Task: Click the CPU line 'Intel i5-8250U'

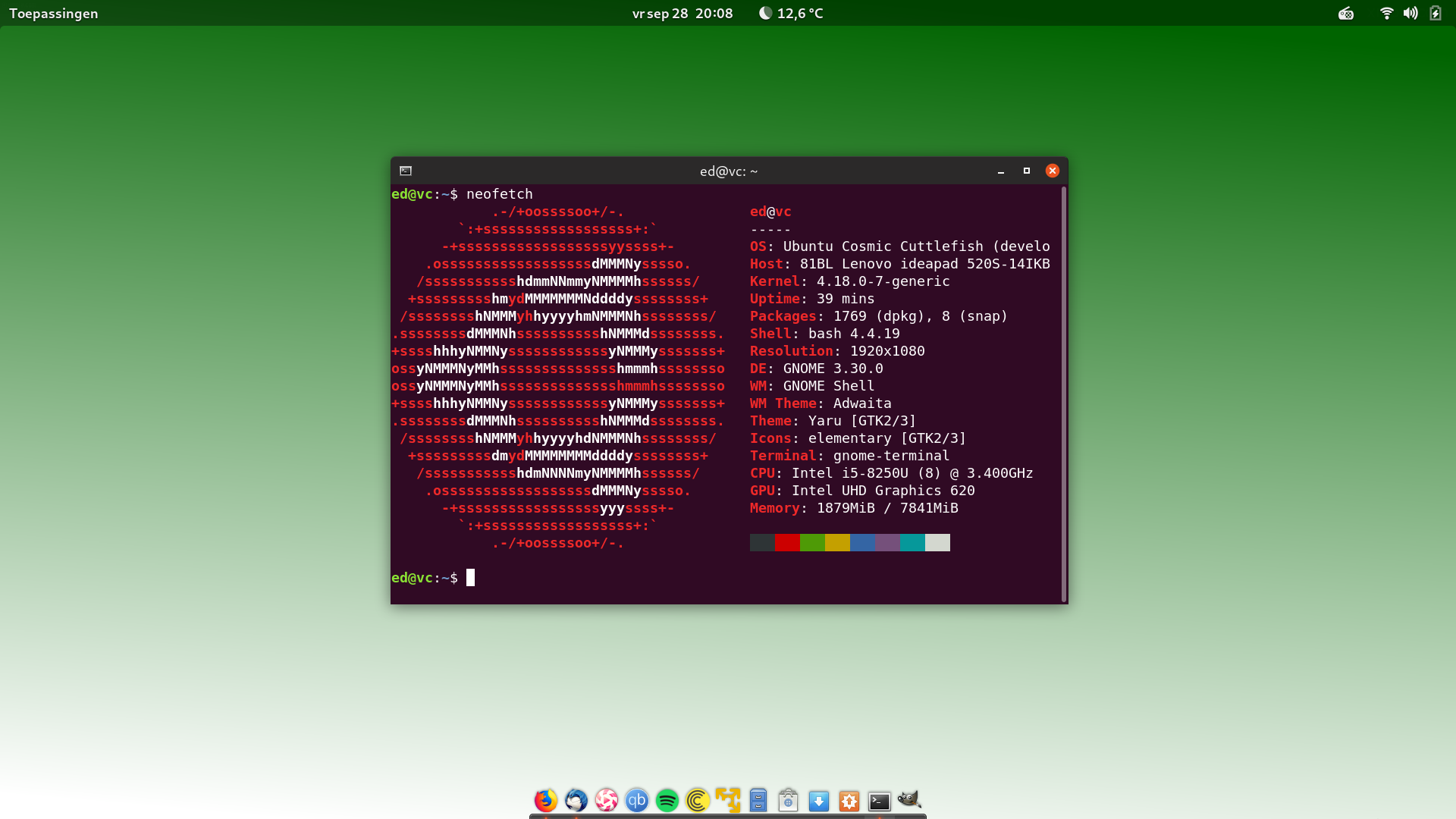Action: [850, 473]
